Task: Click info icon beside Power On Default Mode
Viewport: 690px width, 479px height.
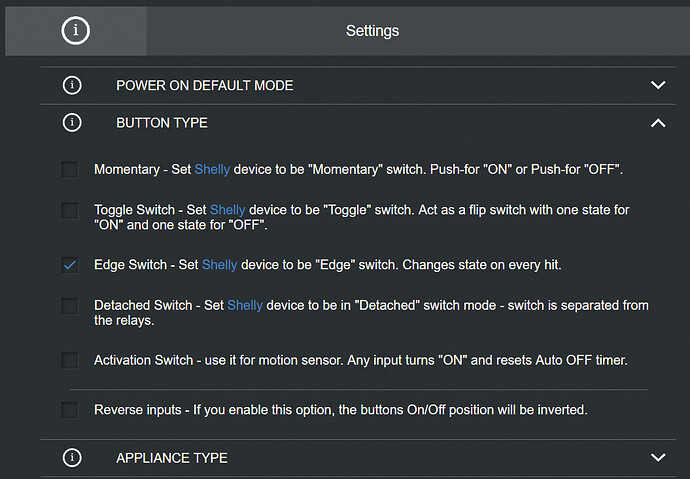Action: pyautogui.click(x=72, y=85)
